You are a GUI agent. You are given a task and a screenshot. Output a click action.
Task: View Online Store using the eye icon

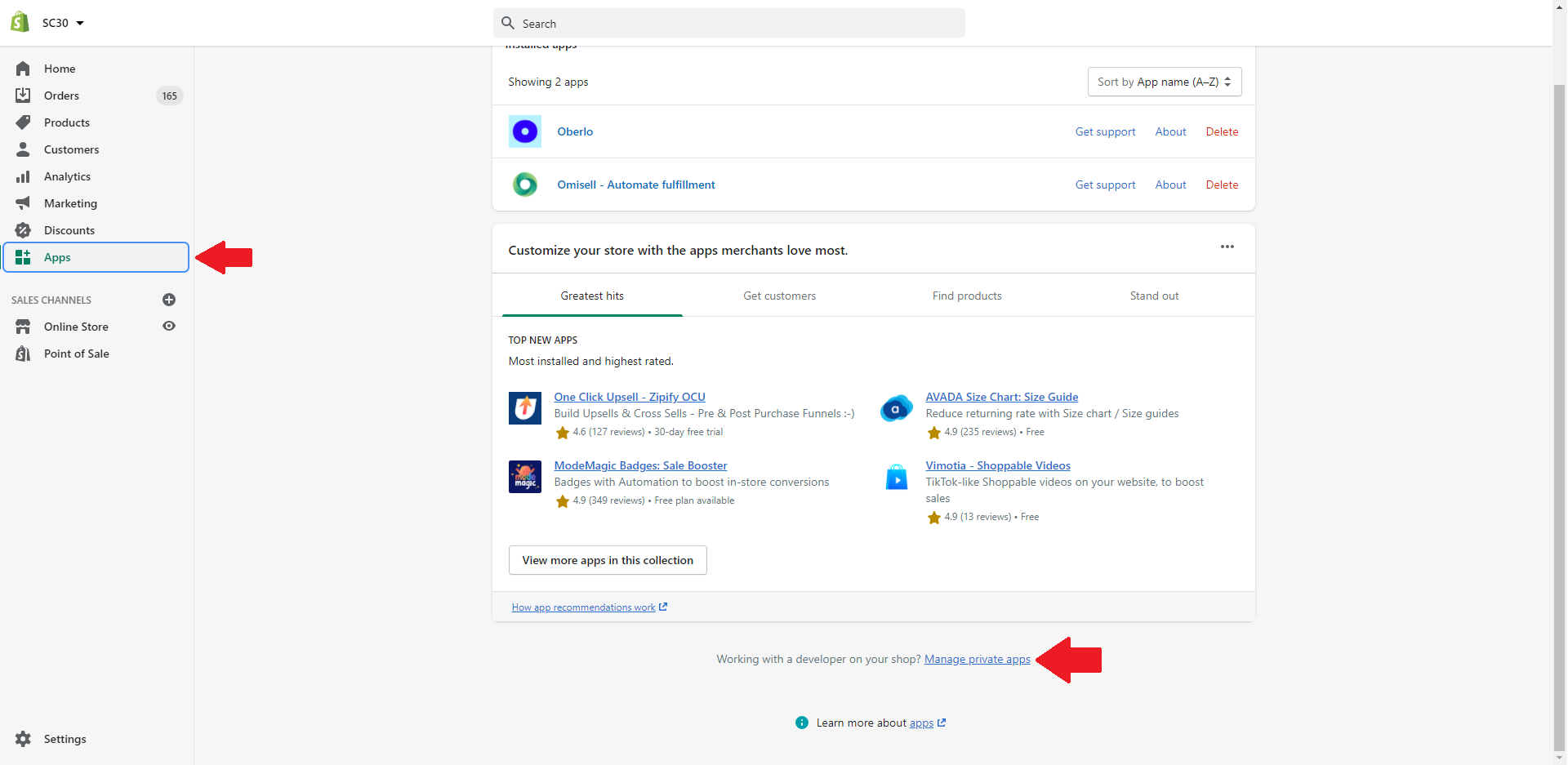coord(169,327)
